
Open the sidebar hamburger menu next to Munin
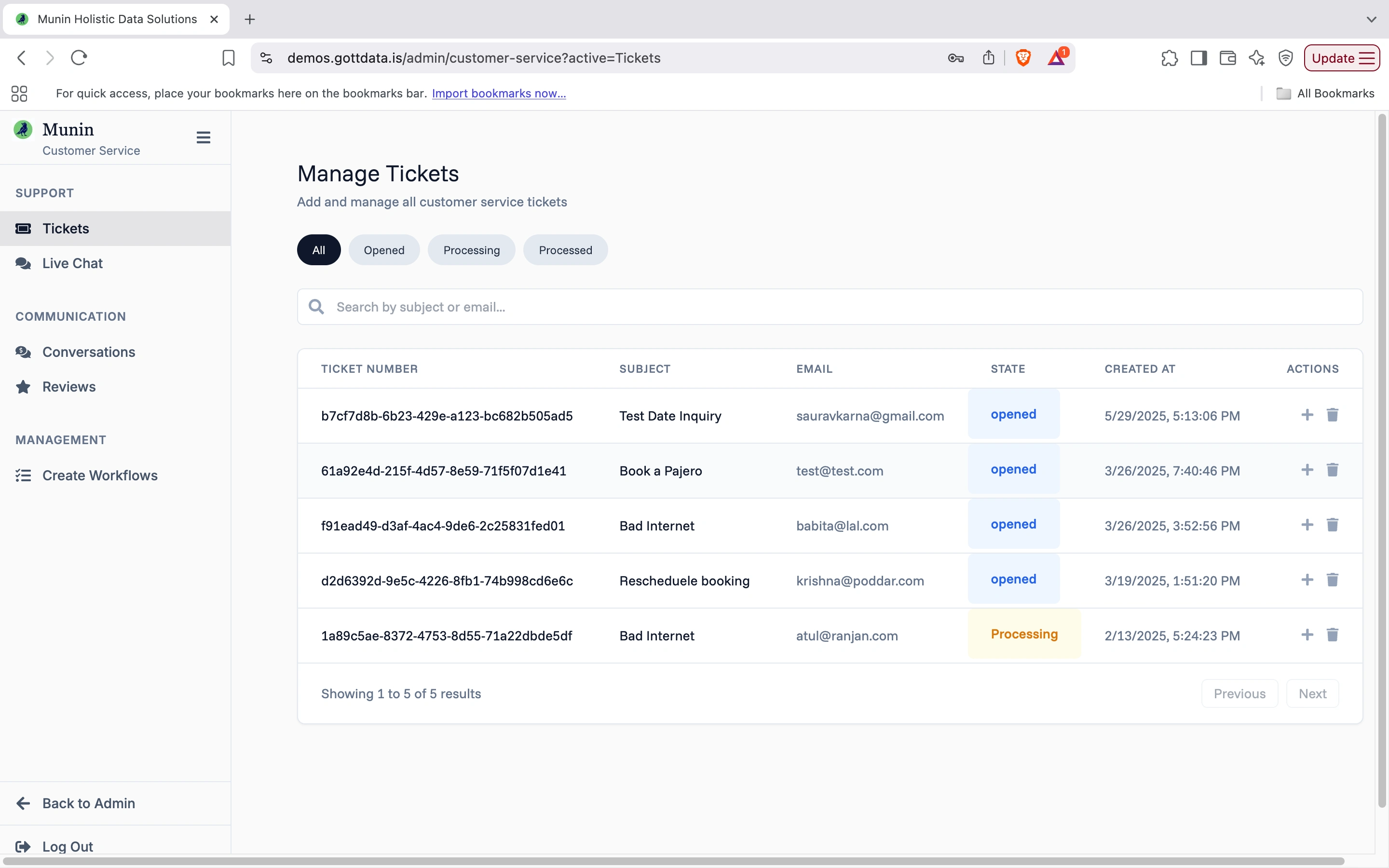[204, 137]
